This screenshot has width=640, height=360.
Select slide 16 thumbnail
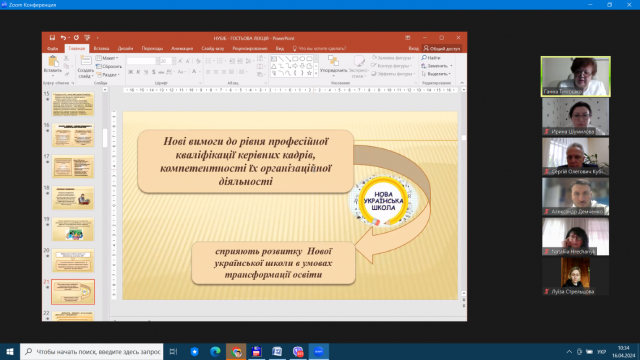pyautogui.click(x=73, y=135)
